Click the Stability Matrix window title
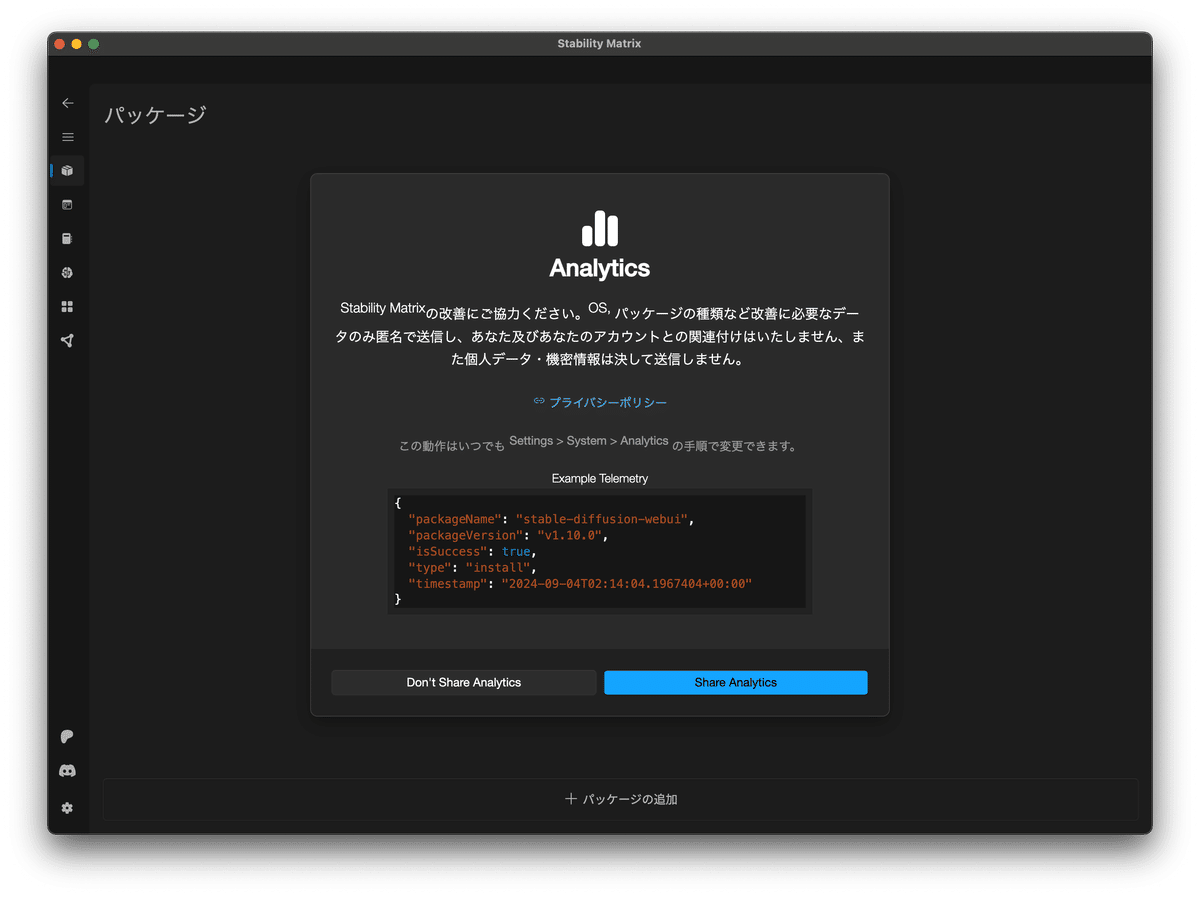This screenshot has height=897, width=1200. (x=600, y=44)
